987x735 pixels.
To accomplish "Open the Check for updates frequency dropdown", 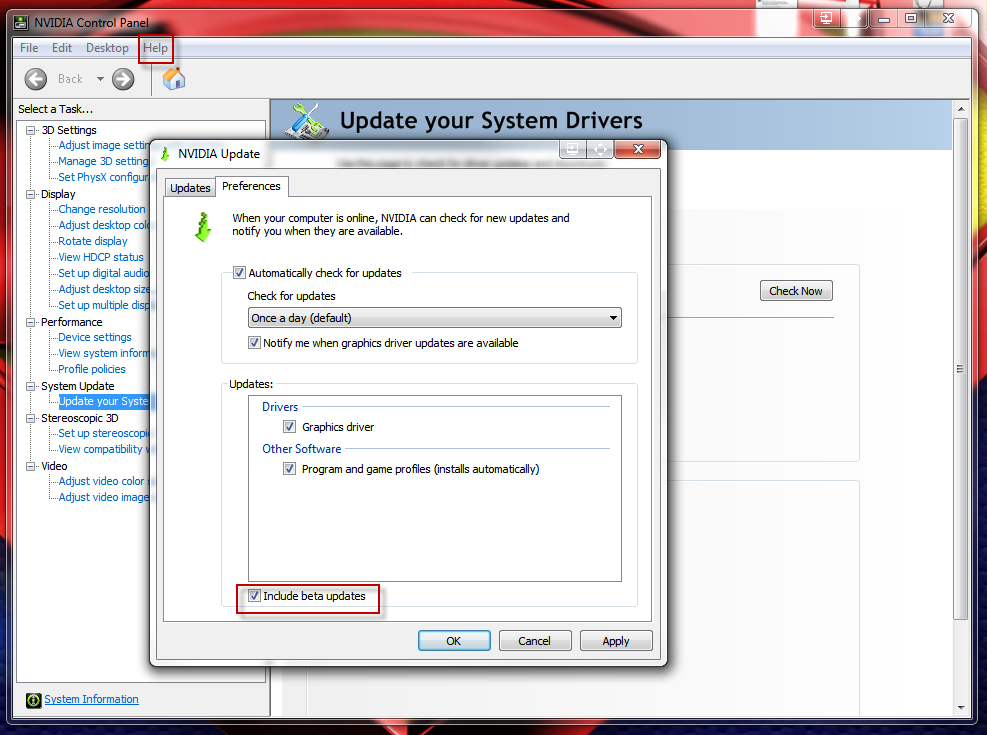I will pyautogui.click(x=434, y=318).
